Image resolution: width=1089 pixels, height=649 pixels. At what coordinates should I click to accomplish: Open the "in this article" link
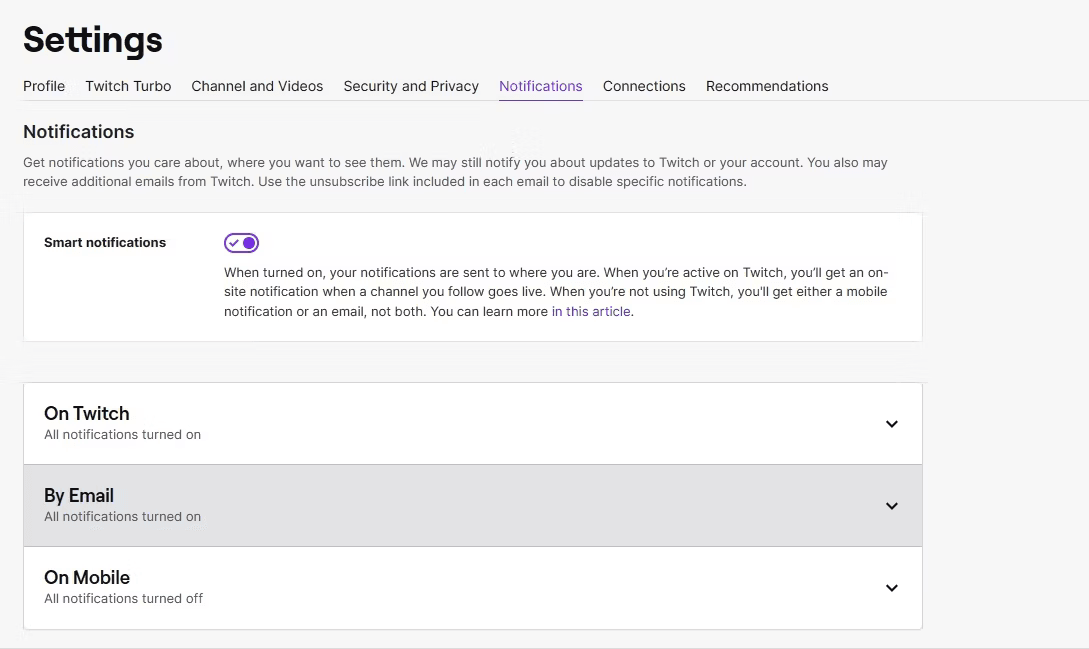pos(590,311)
